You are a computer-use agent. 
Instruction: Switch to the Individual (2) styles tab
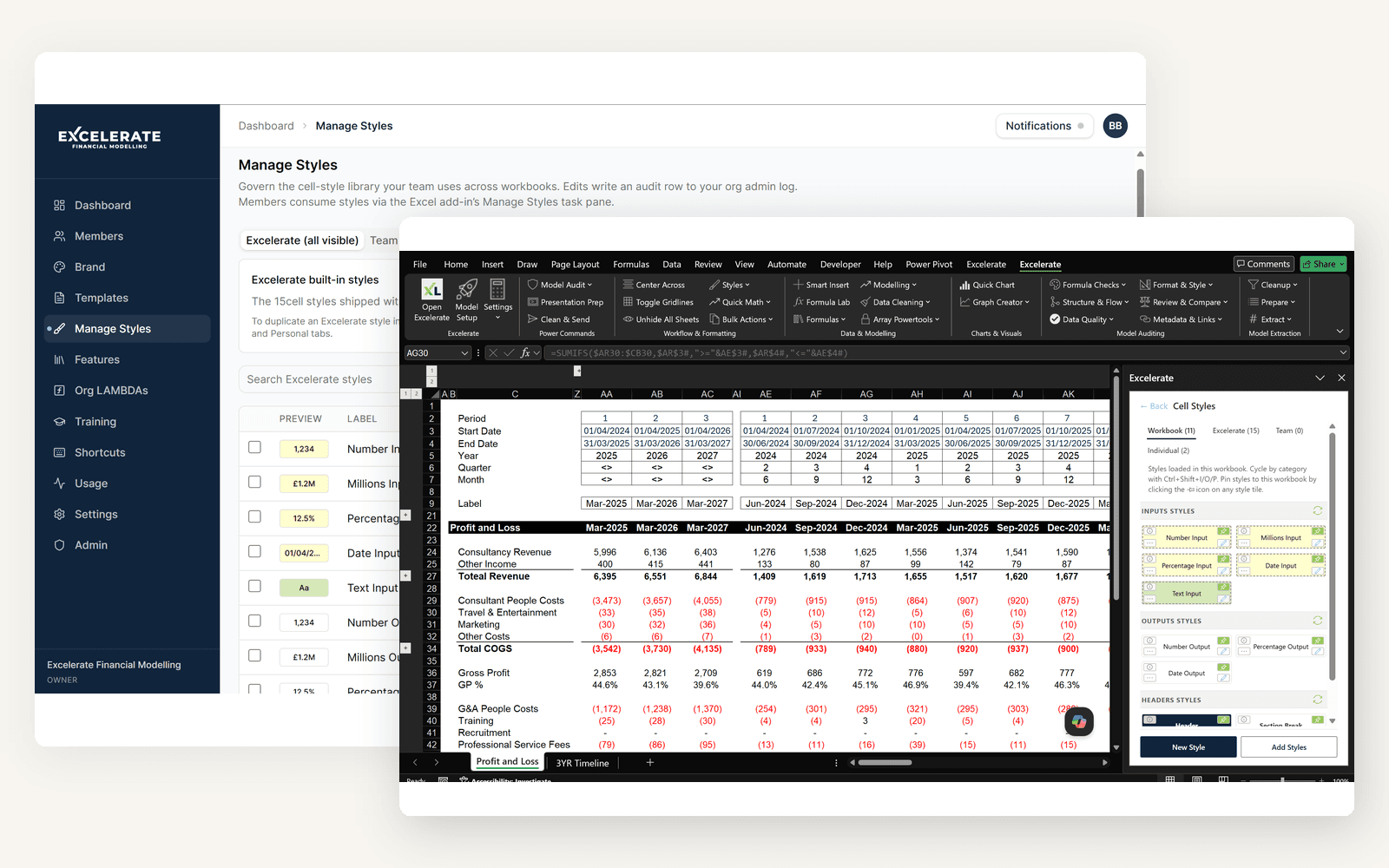[1168, 450]
